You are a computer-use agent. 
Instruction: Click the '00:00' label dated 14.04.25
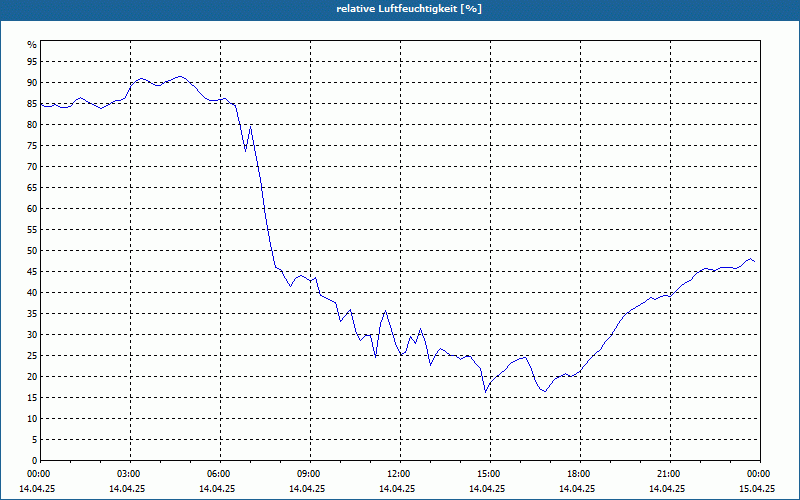pos(39,474)
